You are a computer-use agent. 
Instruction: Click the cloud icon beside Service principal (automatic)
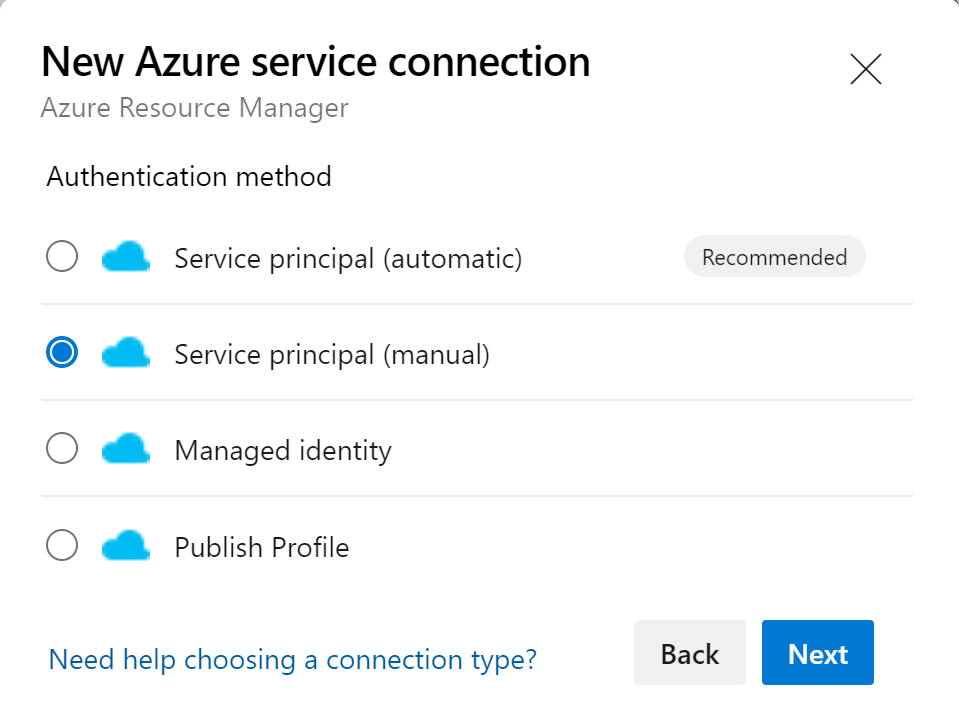(x=125, y=257)
